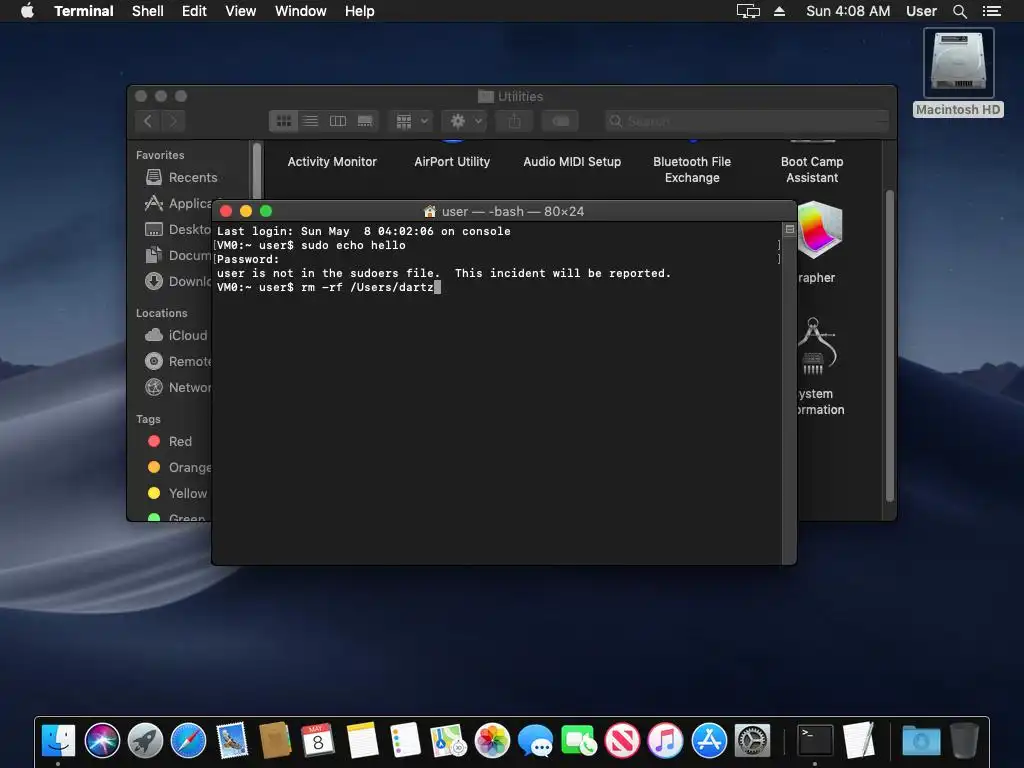Viewport: 1024px width, 768px height.
Task: Open iTunes music note icon in Dock
Action: [665, 741]
